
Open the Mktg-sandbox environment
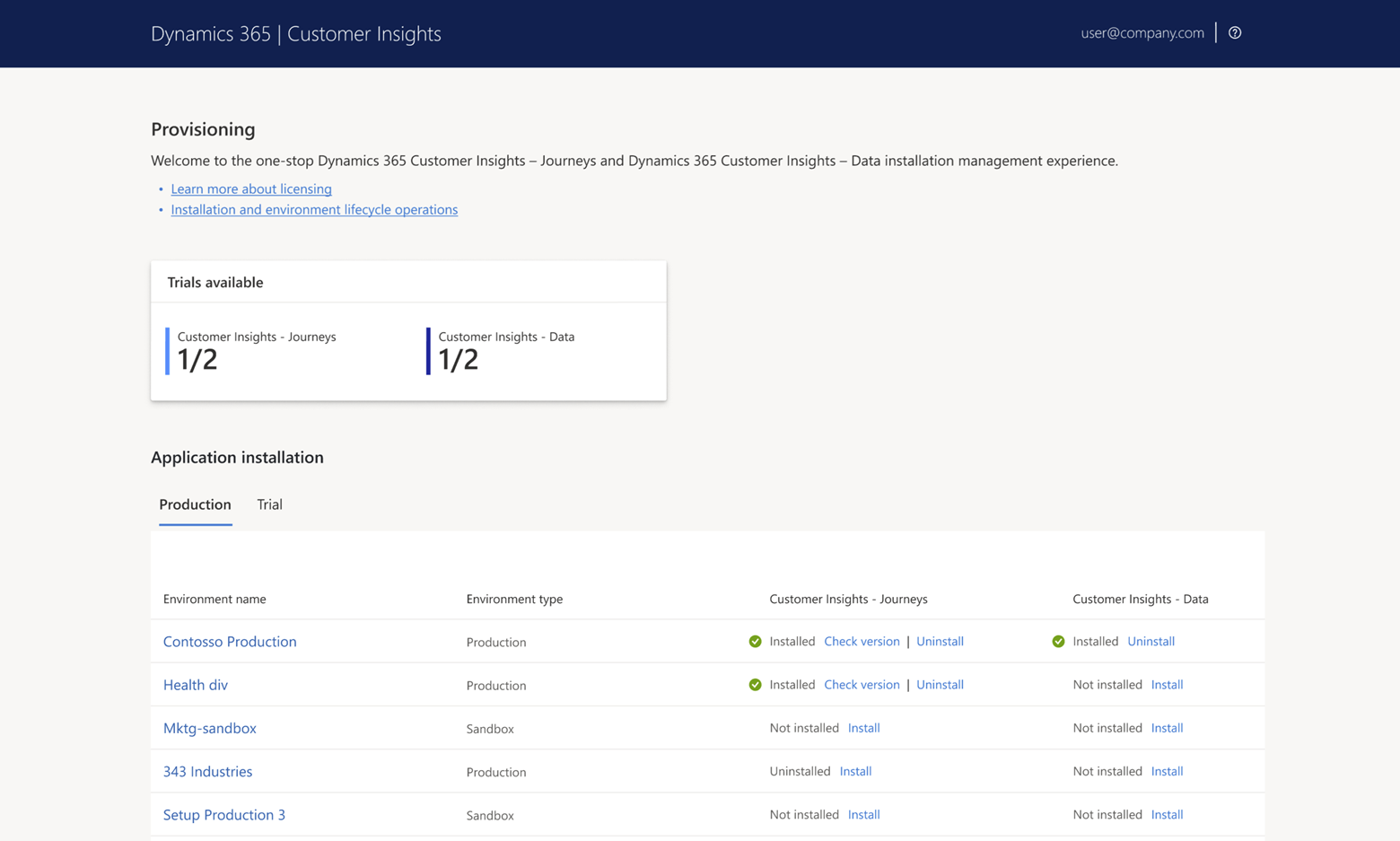[210, 728]
